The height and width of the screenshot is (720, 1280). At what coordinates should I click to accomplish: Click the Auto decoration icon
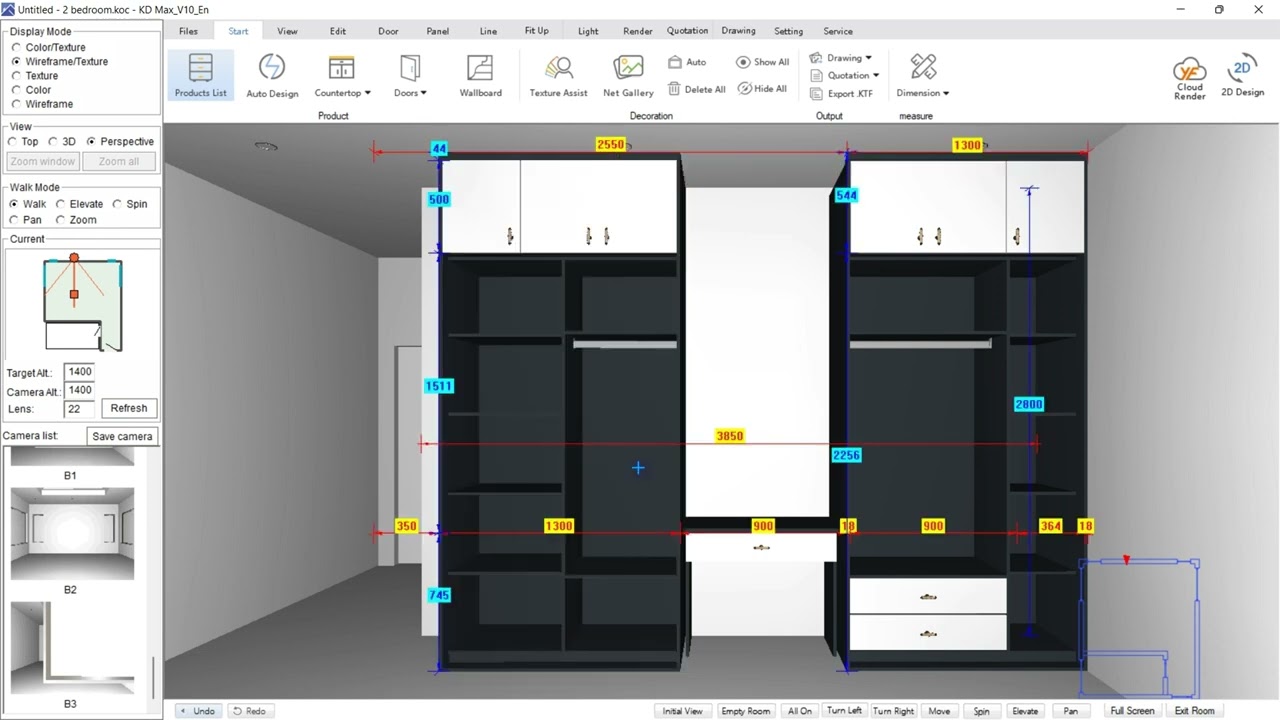pos(687,62)
